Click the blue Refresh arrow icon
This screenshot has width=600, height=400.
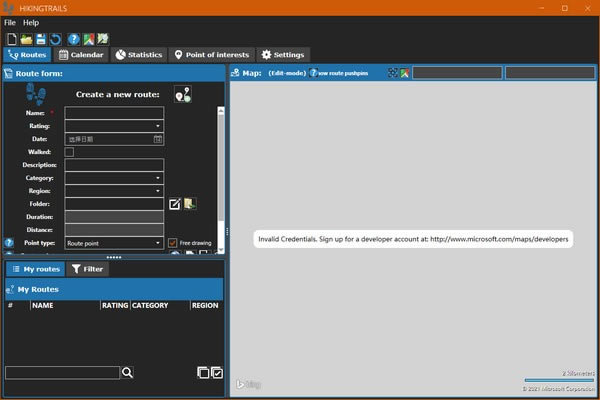coord(56,38)
